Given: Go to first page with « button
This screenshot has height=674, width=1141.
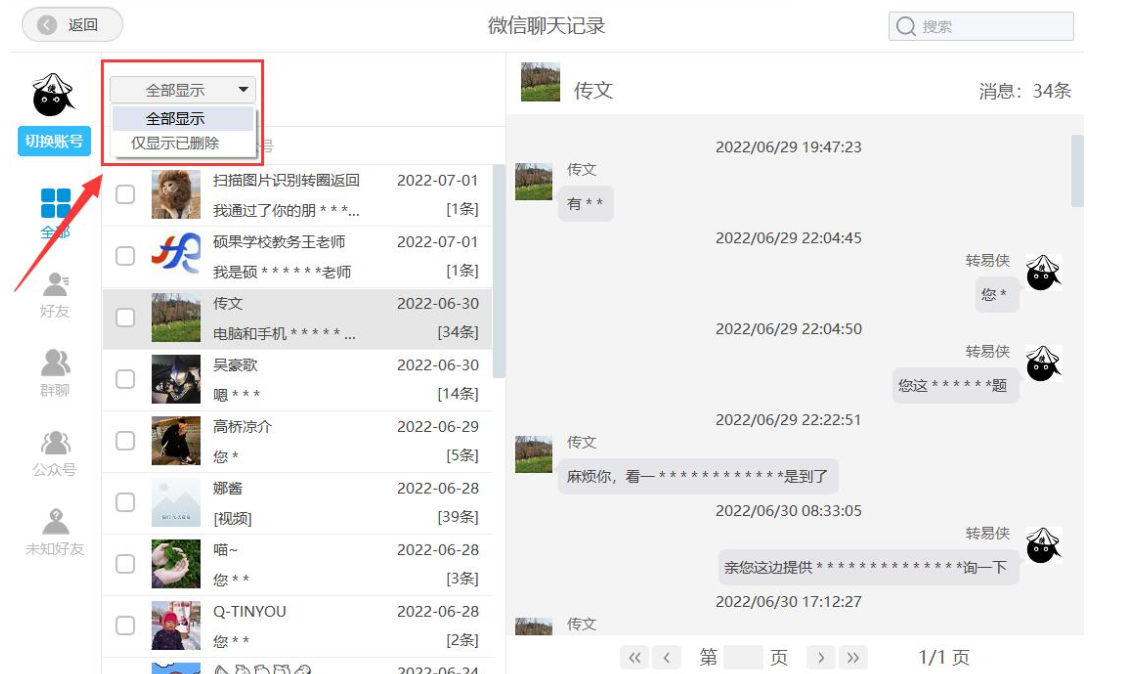Looking at the screenshot, I should (x=635, y=658).
